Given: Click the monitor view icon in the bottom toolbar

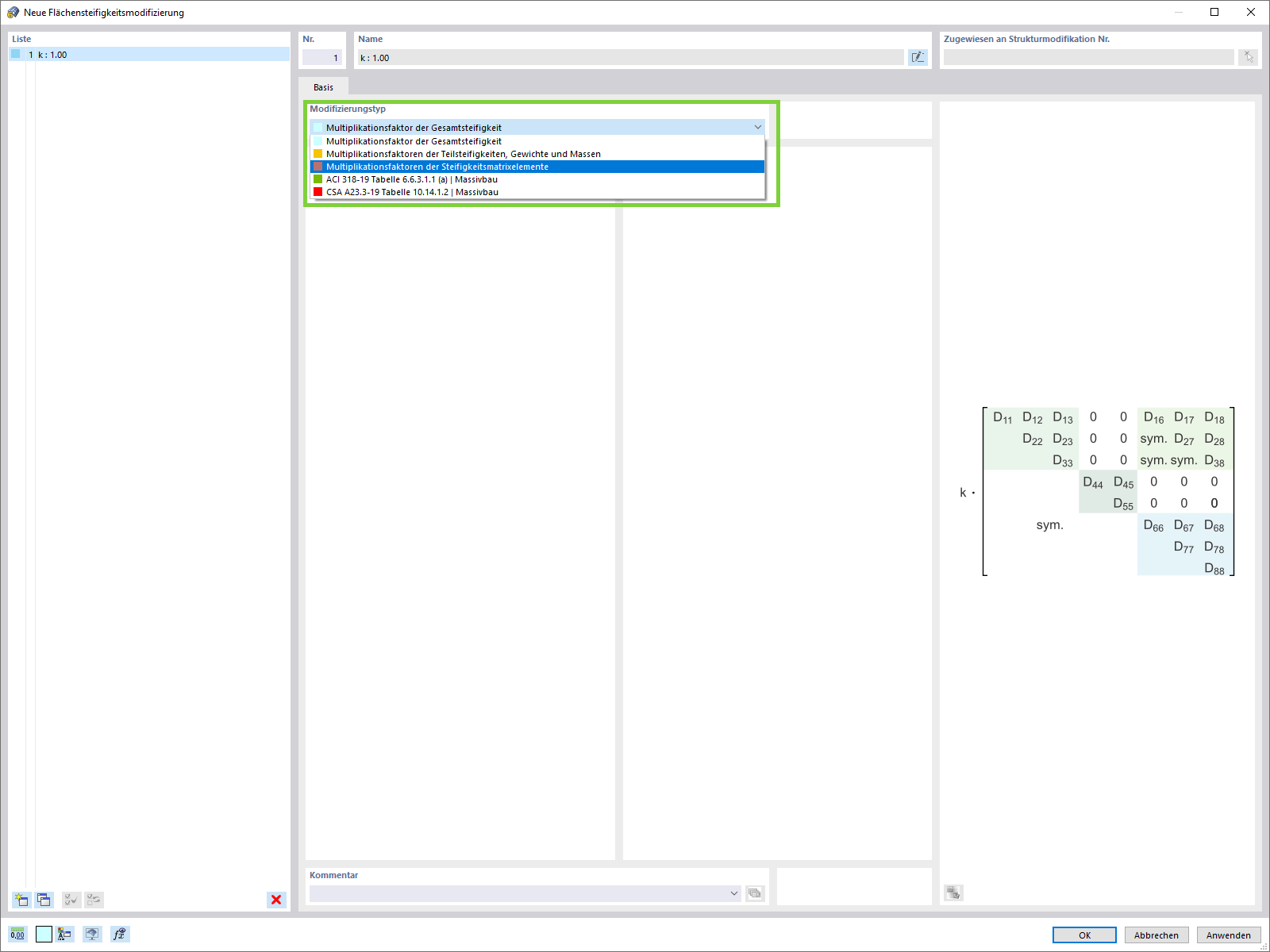Looking at the screenshot, I should pos(92,935).
